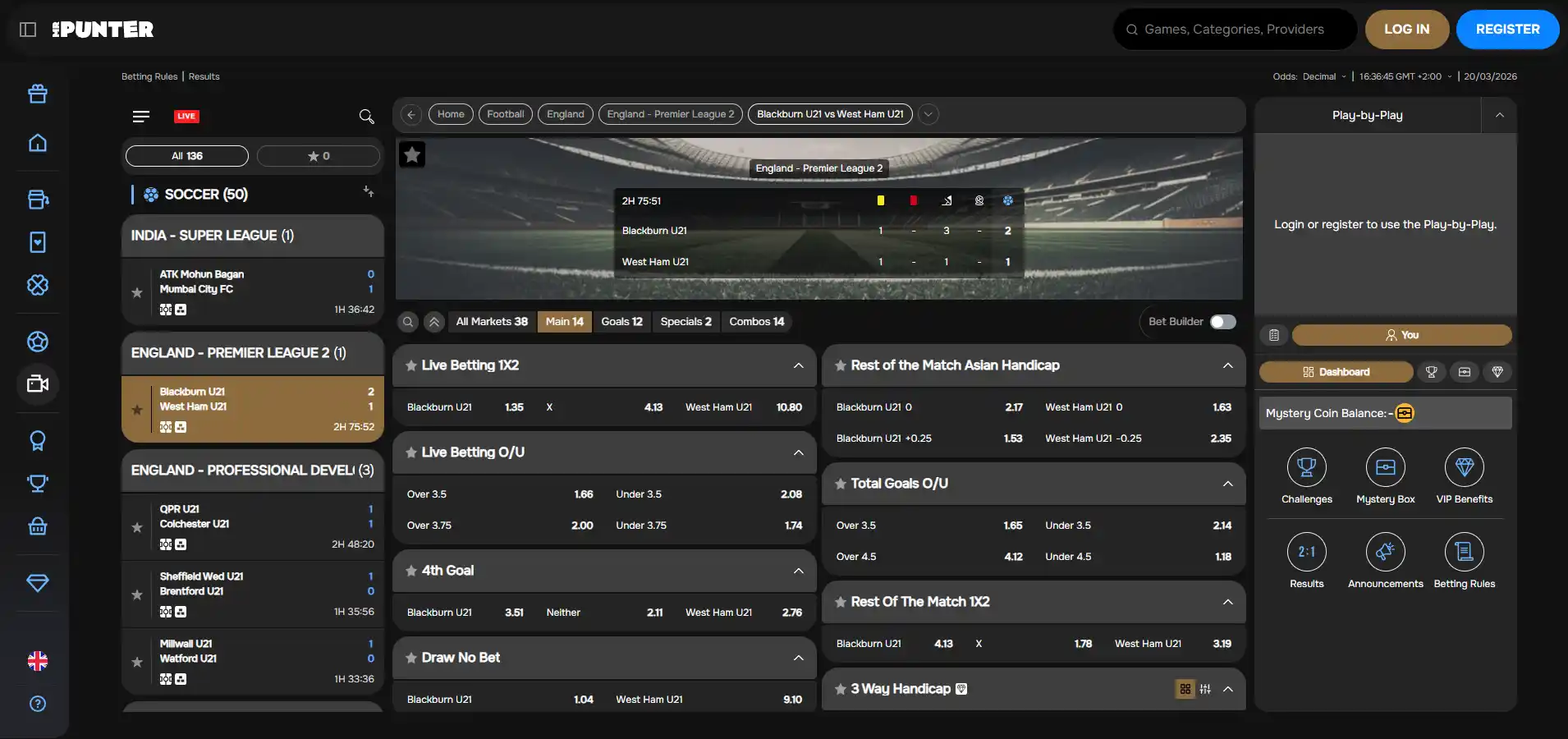Open the Decimal odds format dropdown
Screen dimensions: 1568x739
(1324, 76)
